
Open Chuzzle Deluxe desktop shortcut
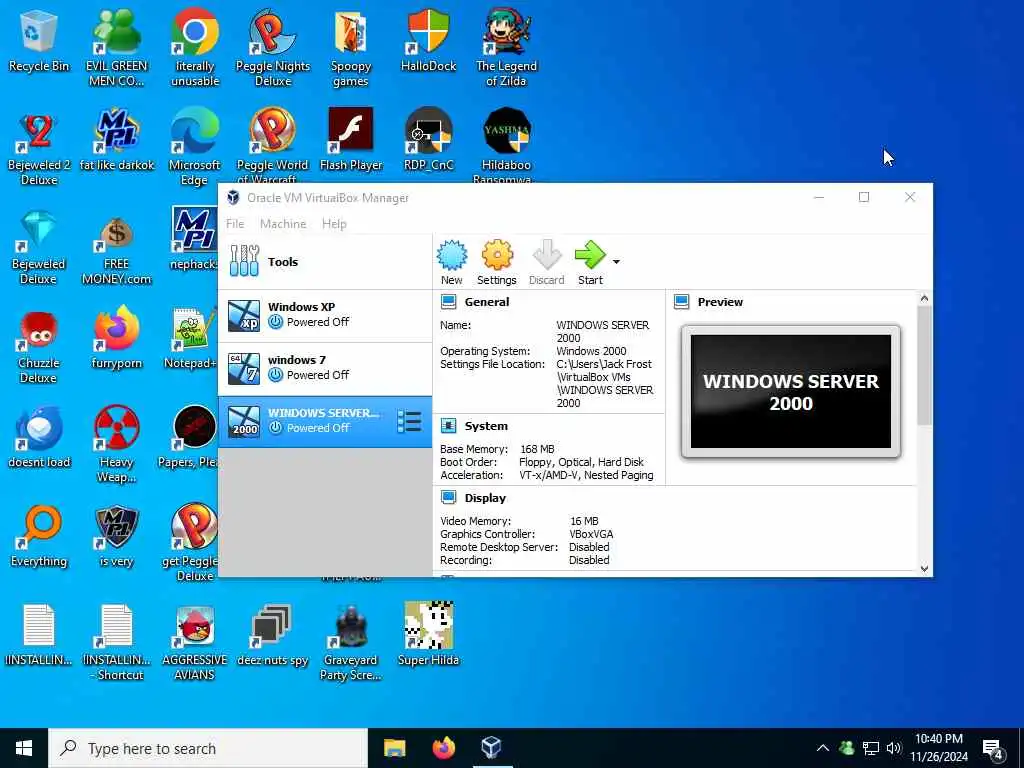(x=39, y=346)
